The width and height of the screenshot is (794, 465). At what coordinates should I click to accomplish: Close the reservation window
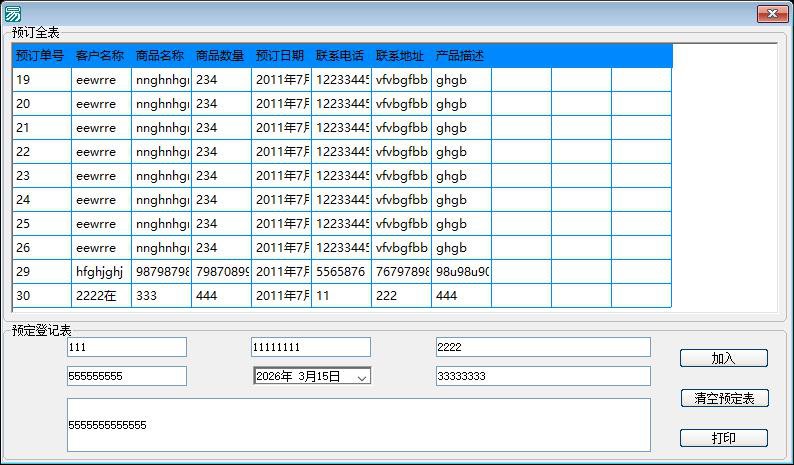pos(772,13)
